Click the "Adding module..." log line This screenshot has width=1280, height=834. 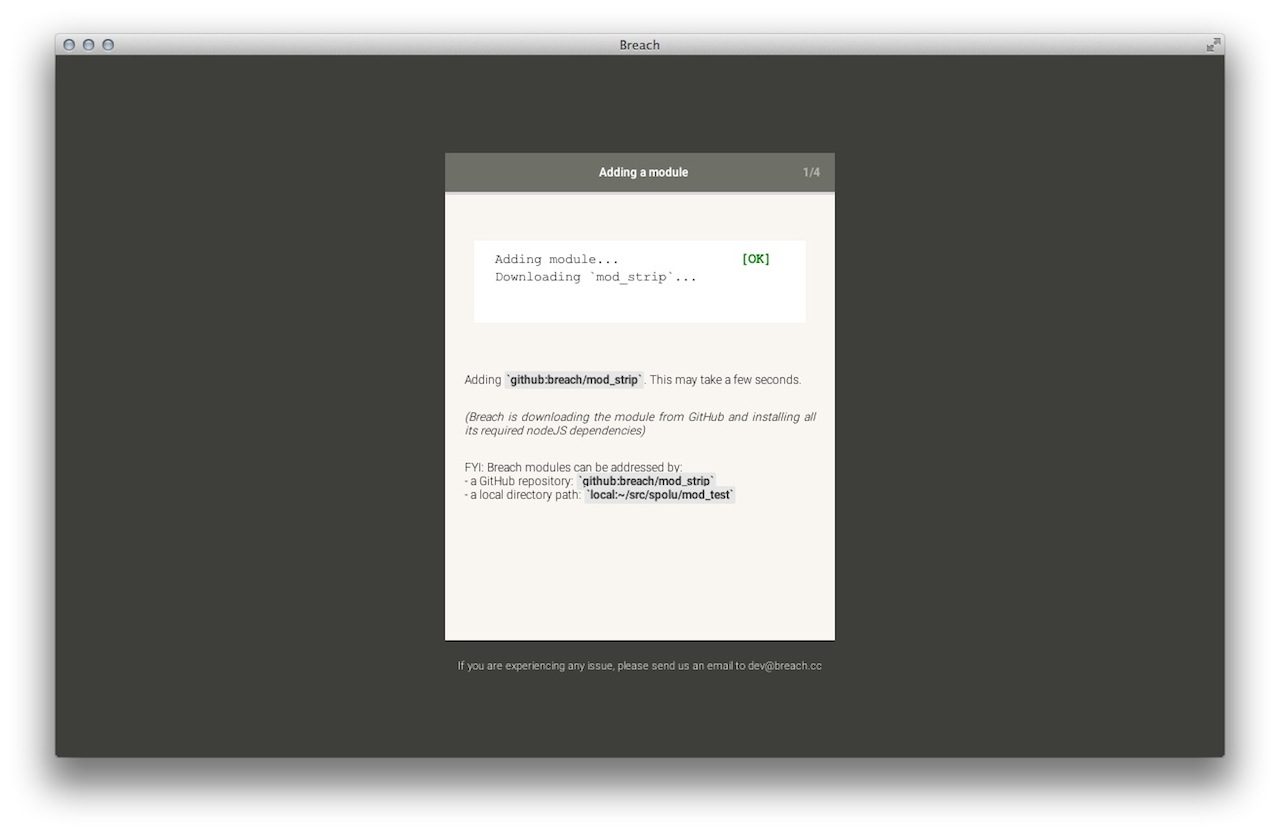tap(557, 259)
